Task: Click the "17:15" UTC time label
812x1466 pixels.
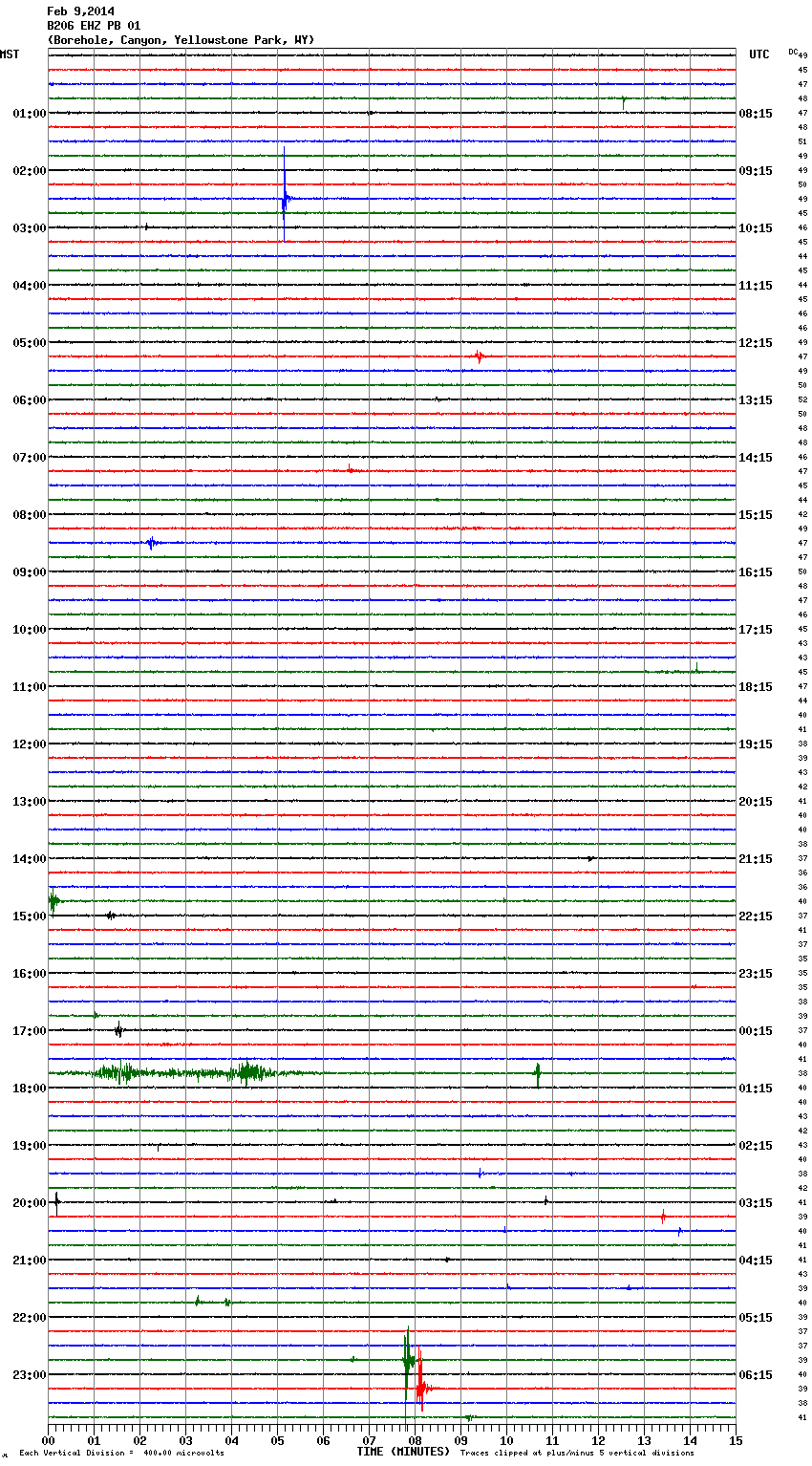Action: [x=756, y=630]
